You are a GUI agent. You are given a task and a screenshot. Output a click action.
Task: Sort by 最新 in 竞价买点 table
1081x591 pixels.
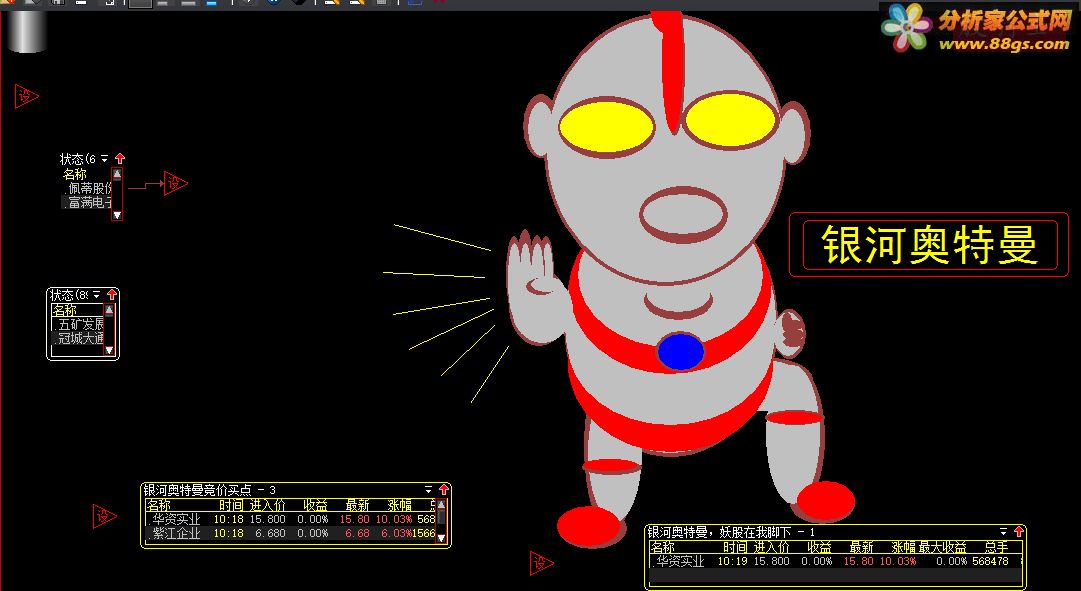tap(358, 505)
